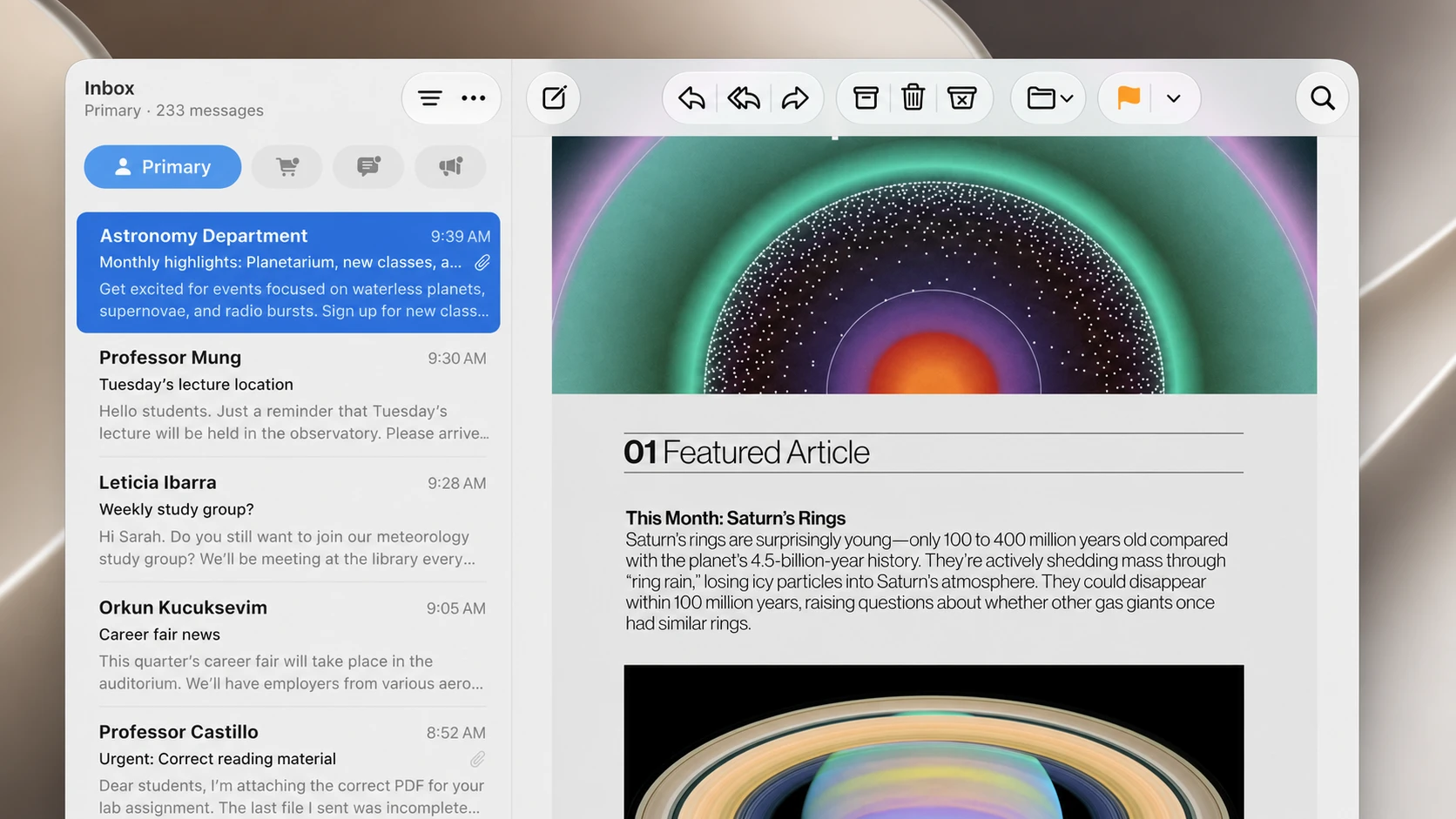The width and height of the screenshot is (1456, 819).
Task: Click the Saturn image in the email
Action: click(934, 742)
